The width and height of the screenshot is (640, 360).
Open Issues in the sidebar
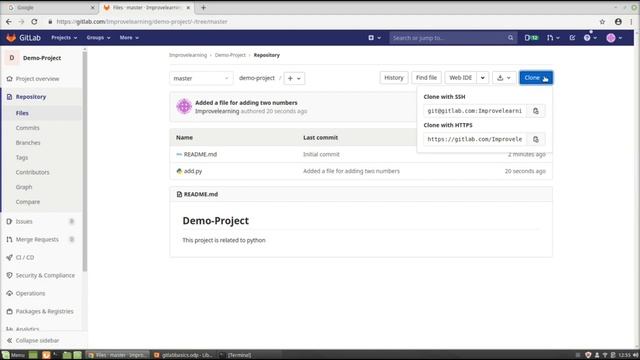pos(24,221)
